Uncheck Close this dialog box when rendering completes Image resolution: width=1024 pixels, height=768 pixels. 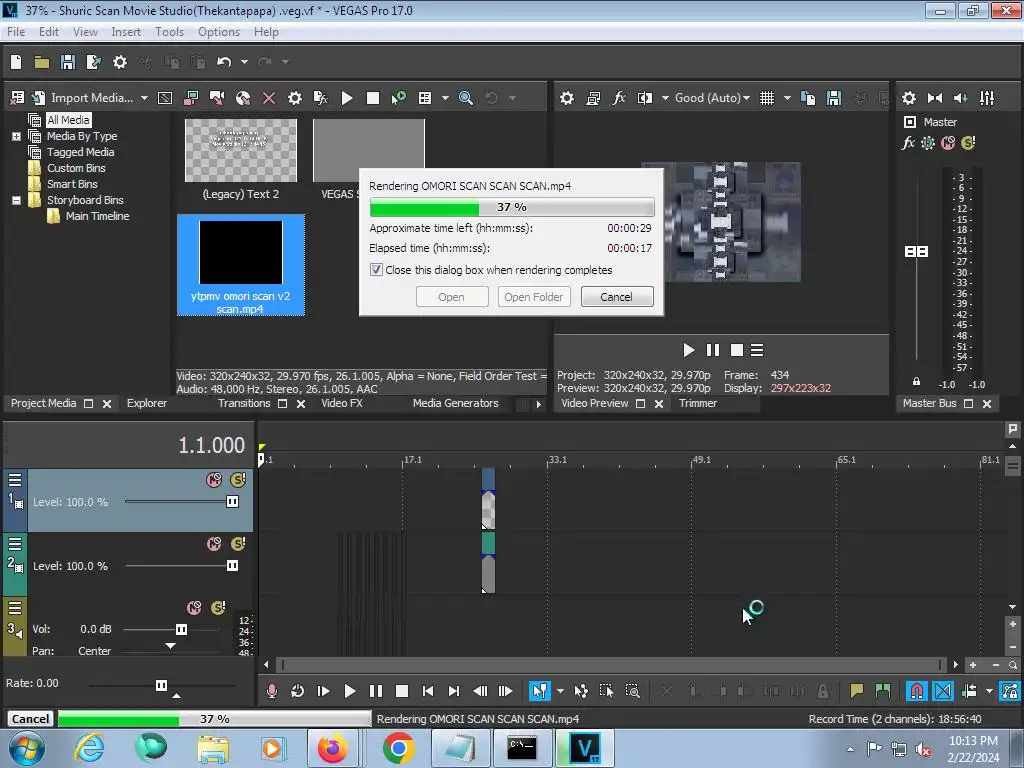[x=376, y=270]
